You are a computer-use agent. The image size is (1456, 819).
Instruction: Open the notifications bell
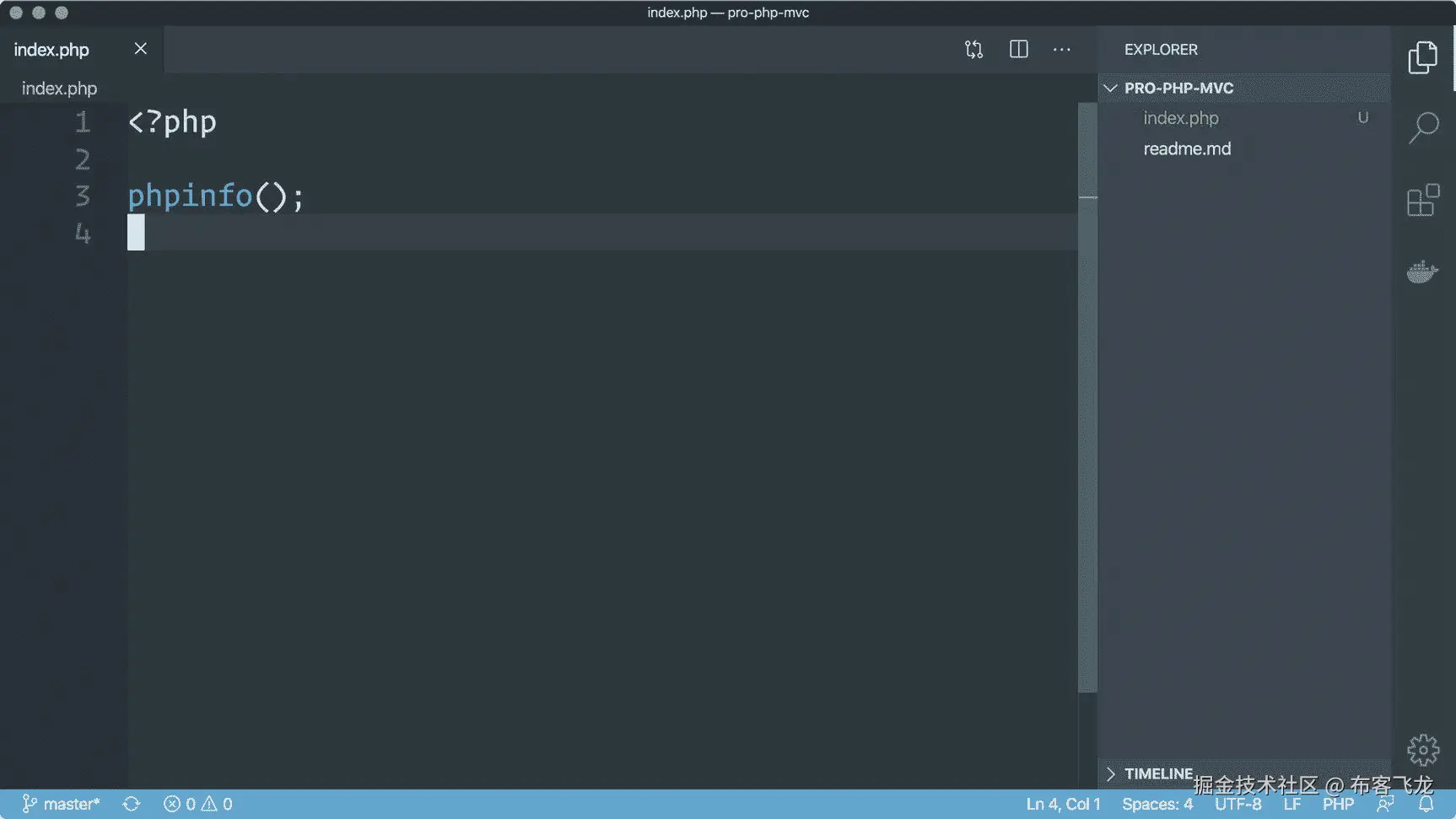tap(1426, 804)
